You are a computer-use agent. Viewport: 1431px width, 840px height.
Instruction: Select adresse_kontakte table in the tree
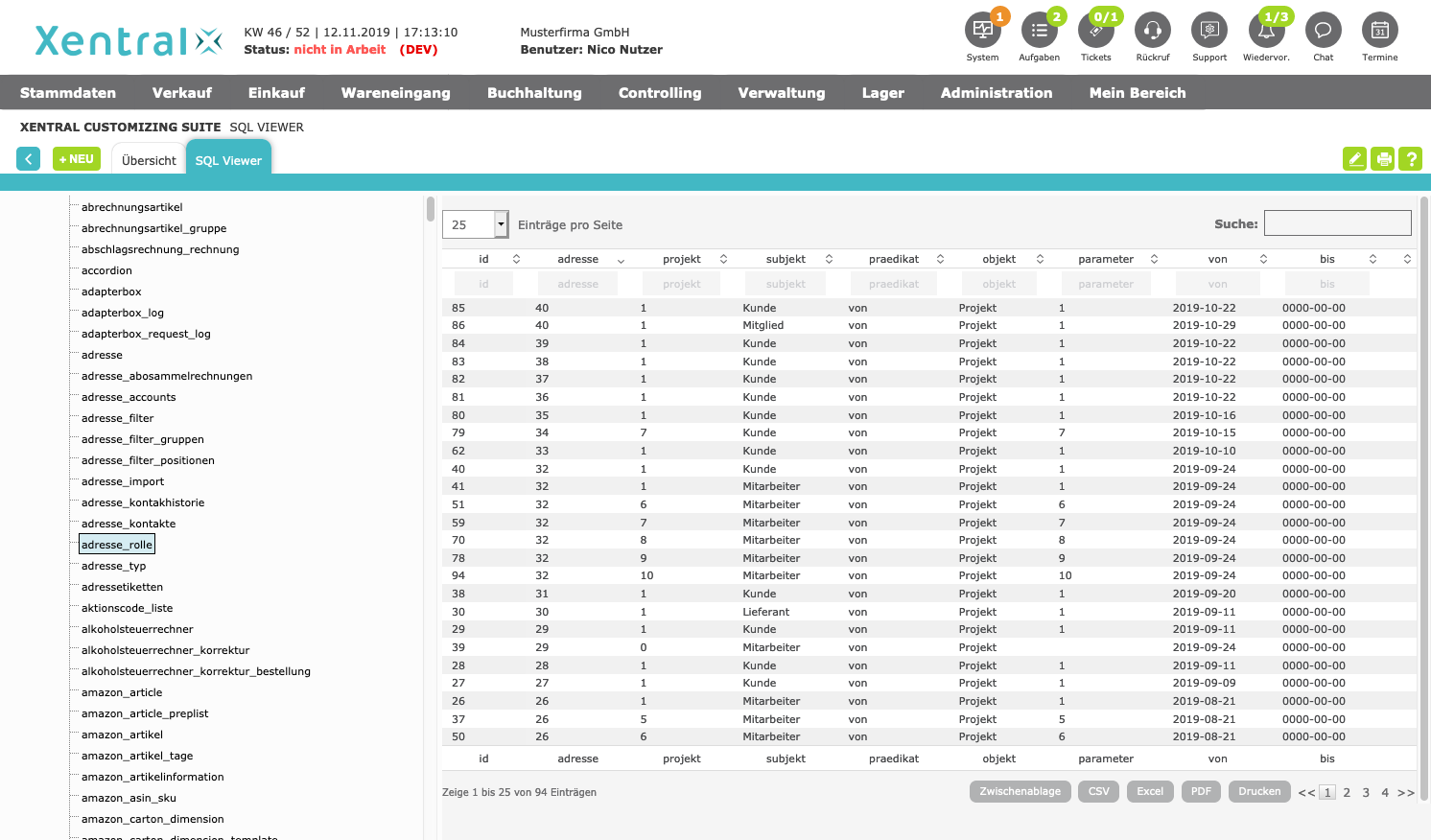(x=129, y=524)
